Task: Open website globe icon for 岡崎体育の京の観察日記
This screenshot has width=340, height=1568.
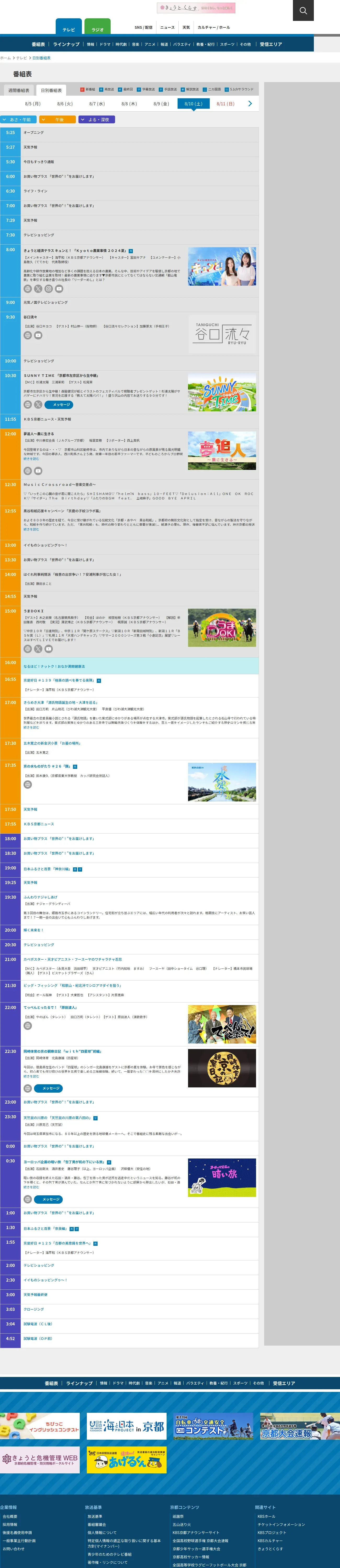Action: point(27,1088)
